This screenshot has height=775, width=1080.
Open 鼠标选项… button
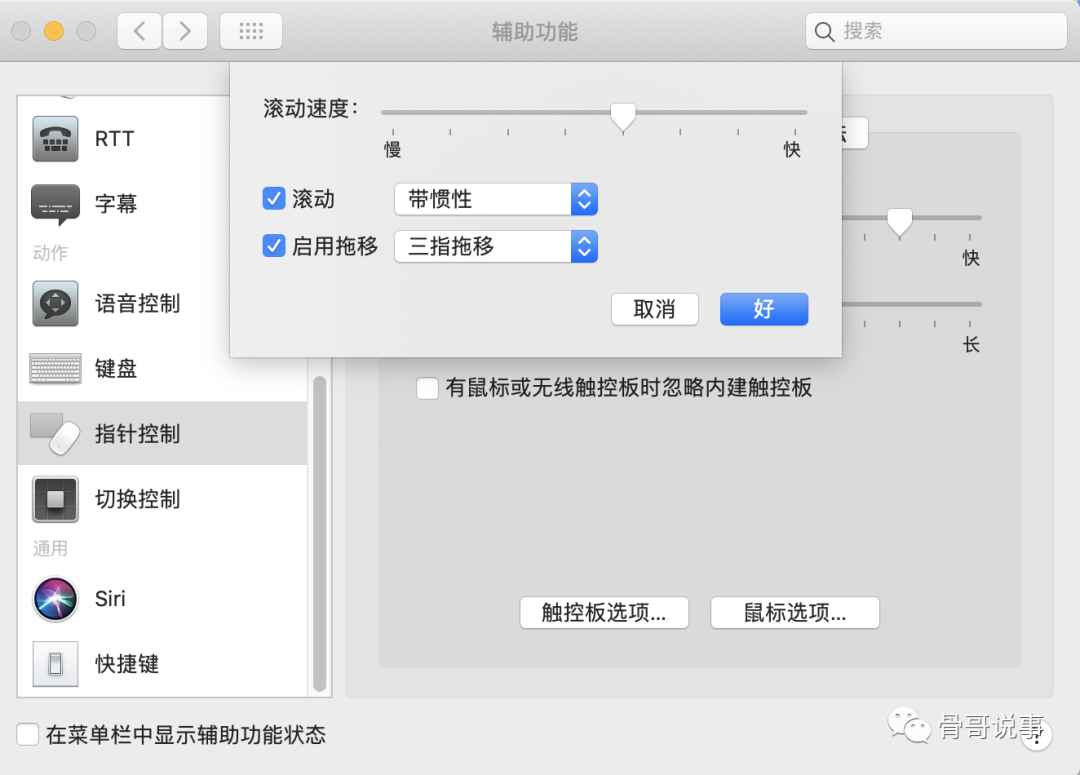point(795,612)
